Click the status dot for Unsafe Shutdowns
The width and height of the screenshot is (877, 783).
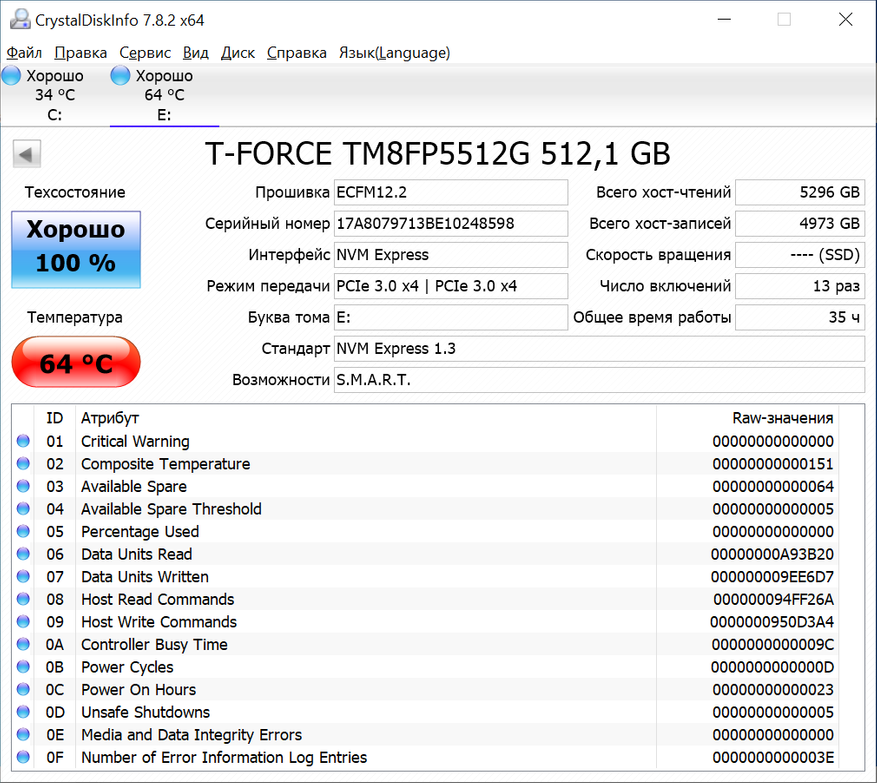coord(23,712)
